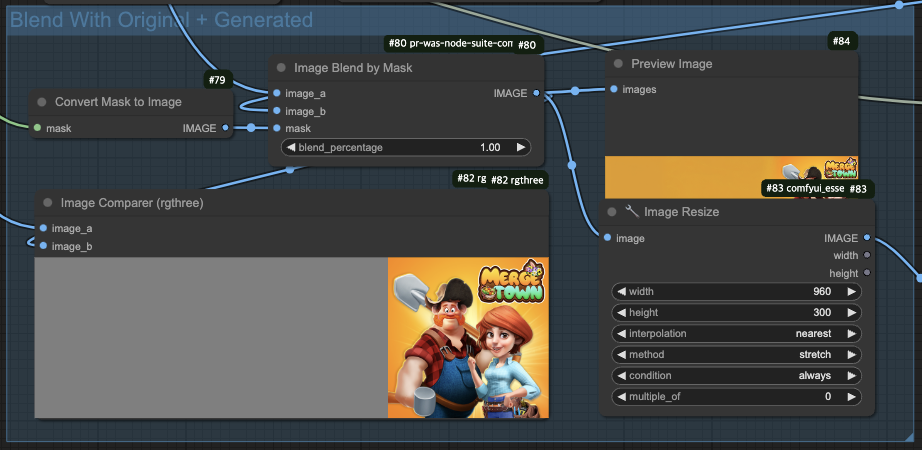Click the multiple_of 0 field

click(736, 396)
